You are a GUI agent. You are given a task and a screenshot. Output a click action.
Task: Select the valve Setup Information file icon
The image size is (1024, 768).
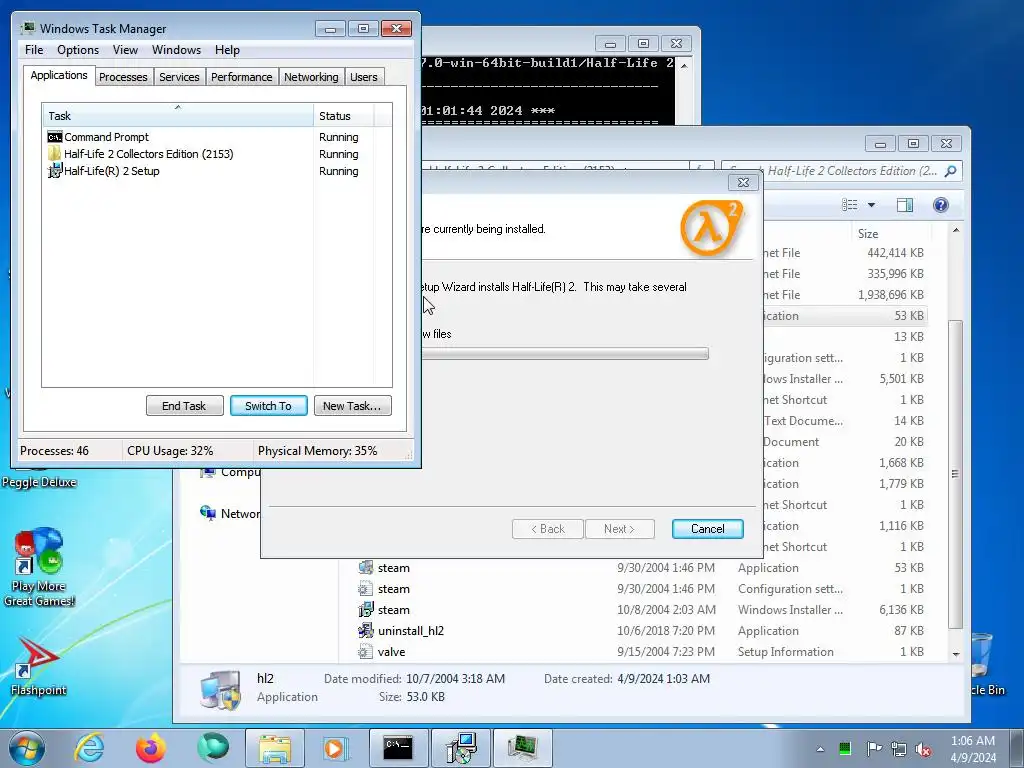pyautogui.click(x=366, y=652)
